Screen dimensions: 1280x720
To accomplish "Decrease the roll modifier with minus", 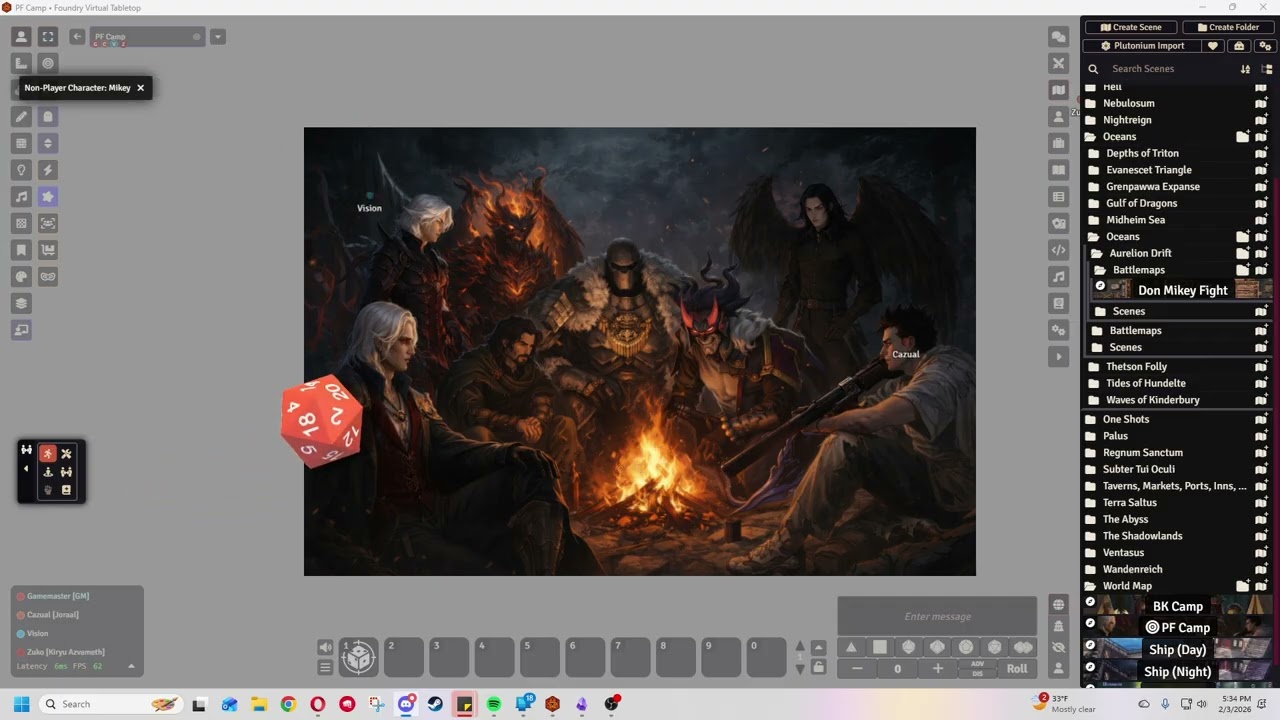I will [857, 669].
